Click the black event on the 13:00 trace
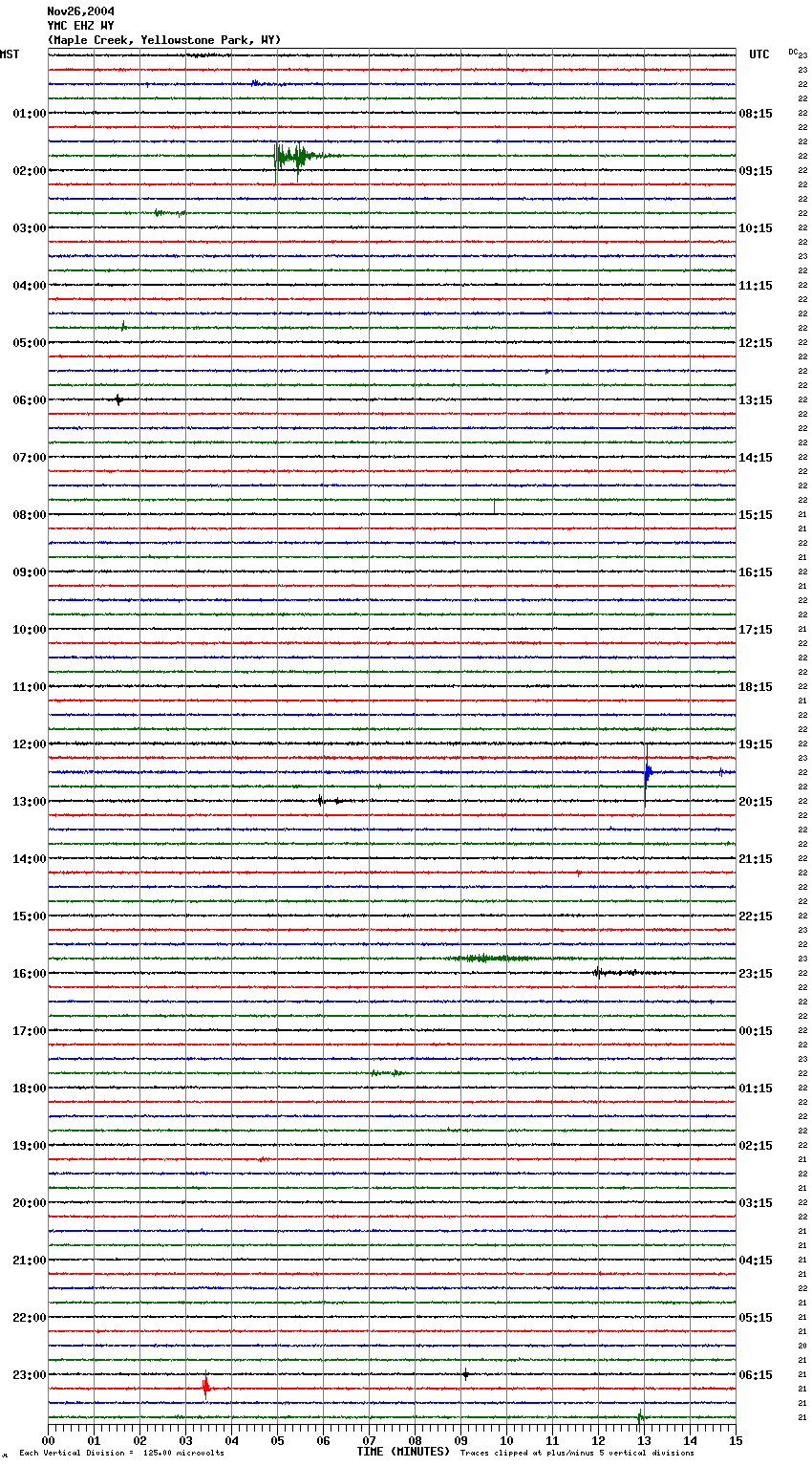 (x=330, y=801)
